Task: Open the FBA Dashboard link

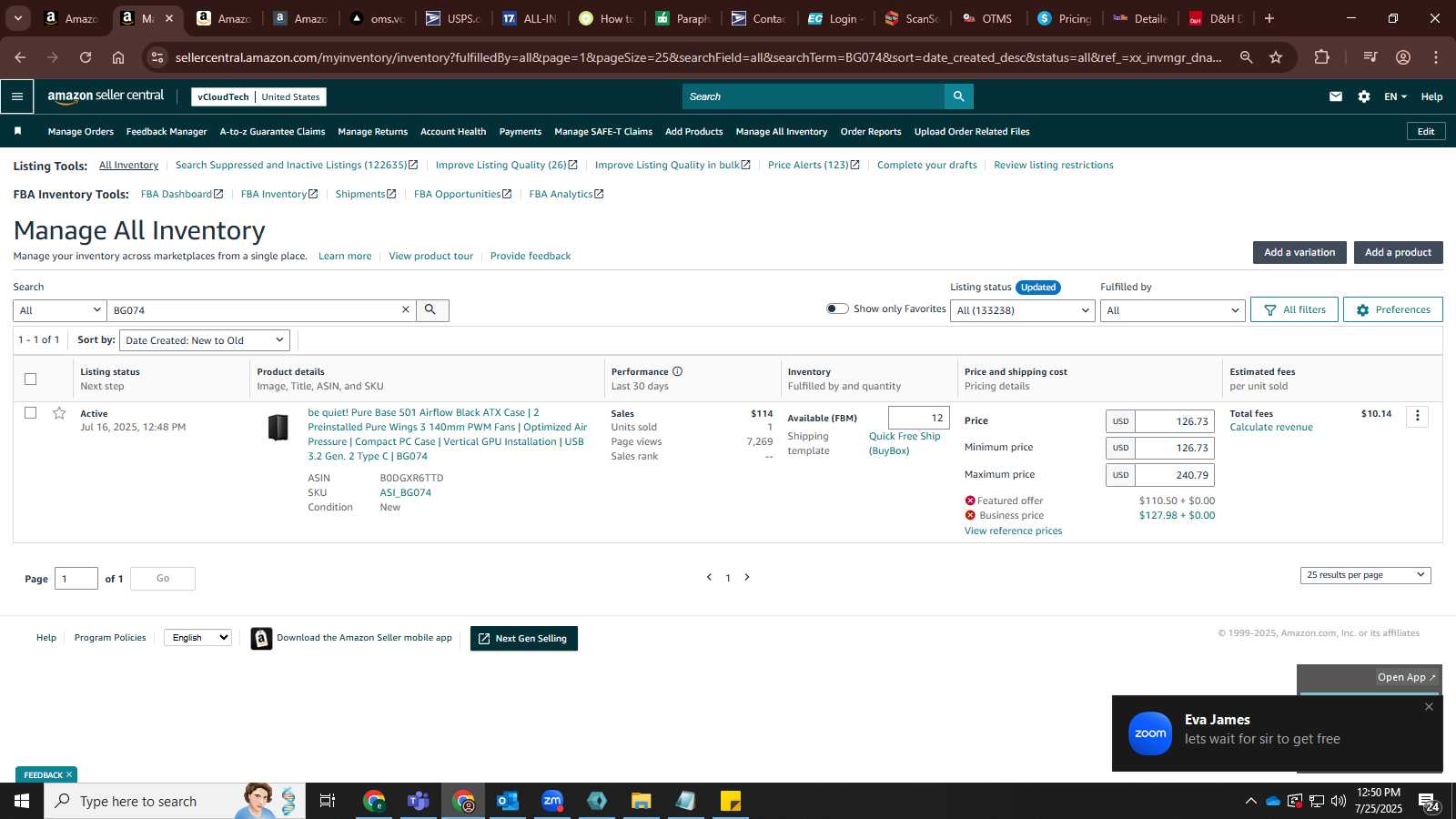Action: click(182, 194)
